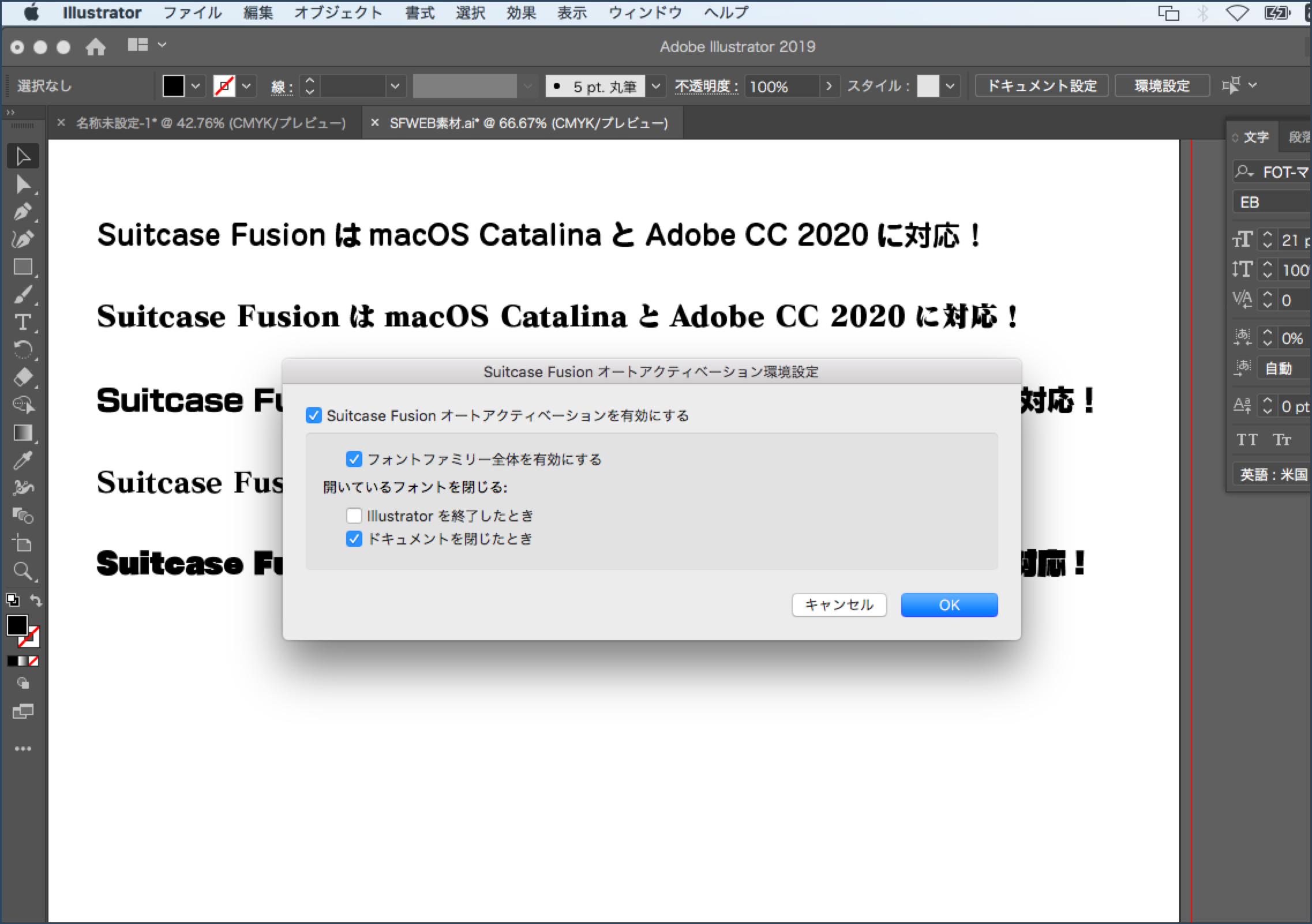Toggle フォントファミリー全体を有効にする checkbox
1312x924 pixels.
click(x=354, y=459)
